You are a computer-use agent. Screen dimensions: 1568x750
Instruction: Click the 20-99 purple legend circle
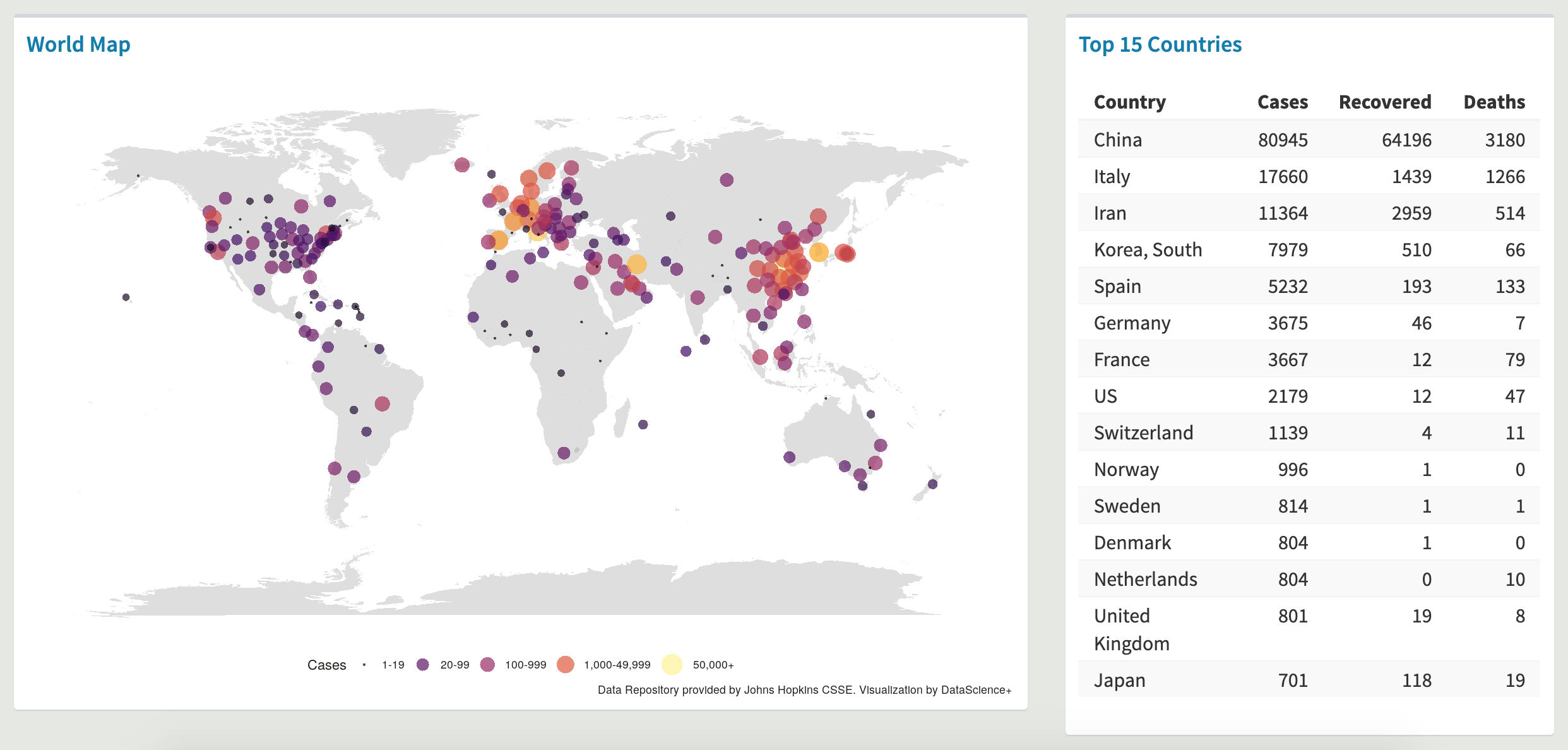pos(423,664)
